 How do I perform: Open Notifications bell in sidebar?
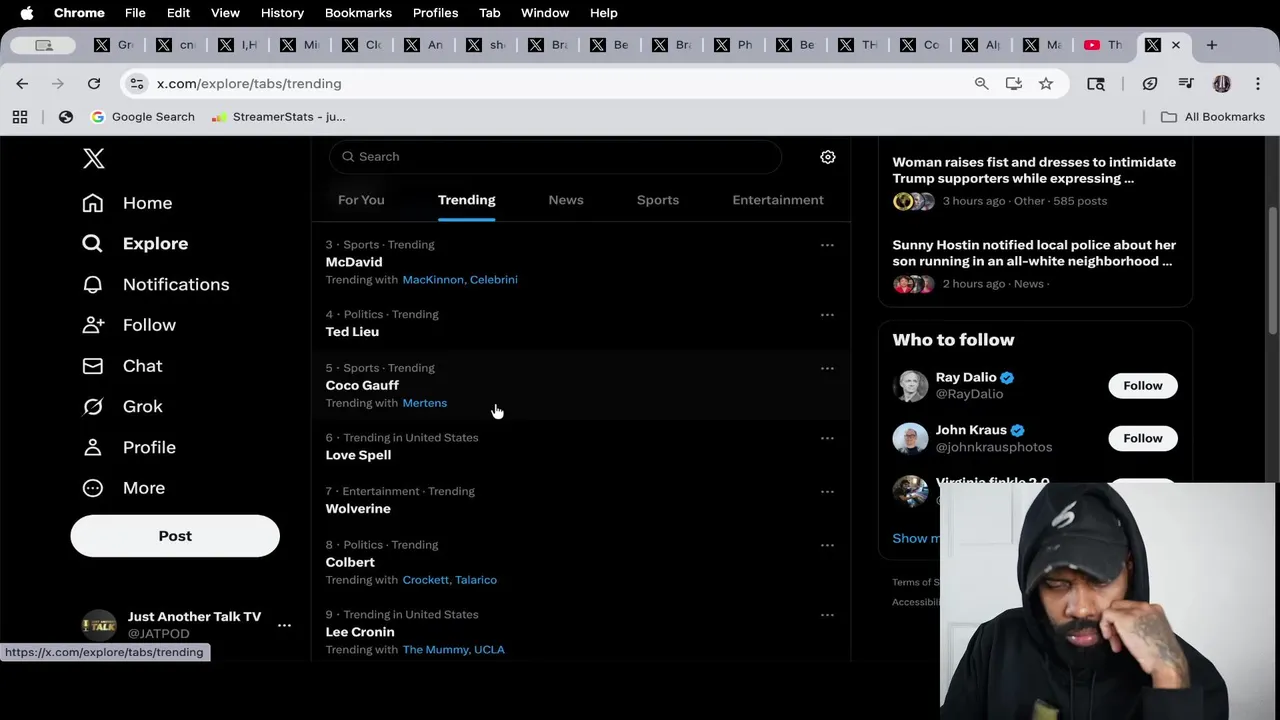[155, 284]
